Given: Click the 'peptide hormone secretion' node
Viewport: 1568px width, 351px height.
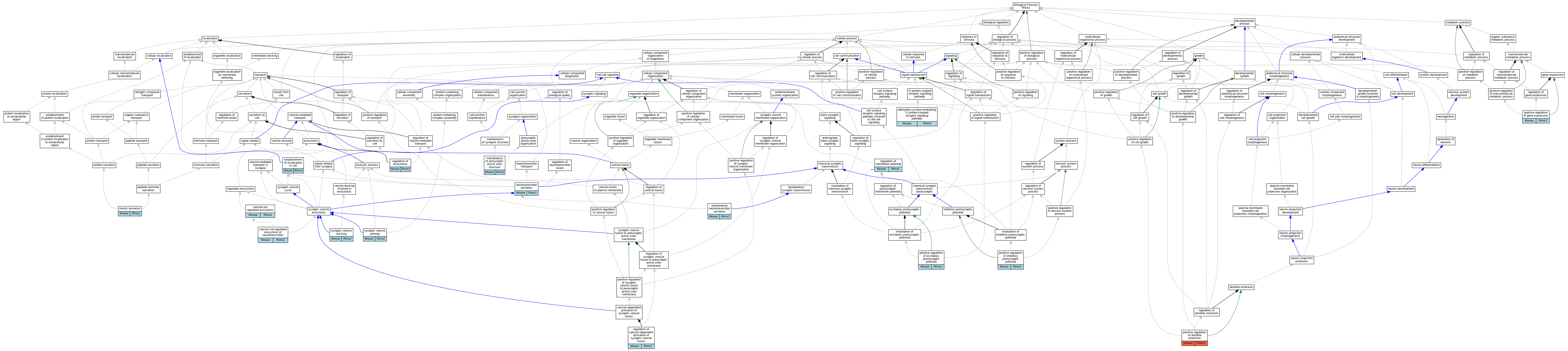Looking at the screenshot, I should (148, 189).
